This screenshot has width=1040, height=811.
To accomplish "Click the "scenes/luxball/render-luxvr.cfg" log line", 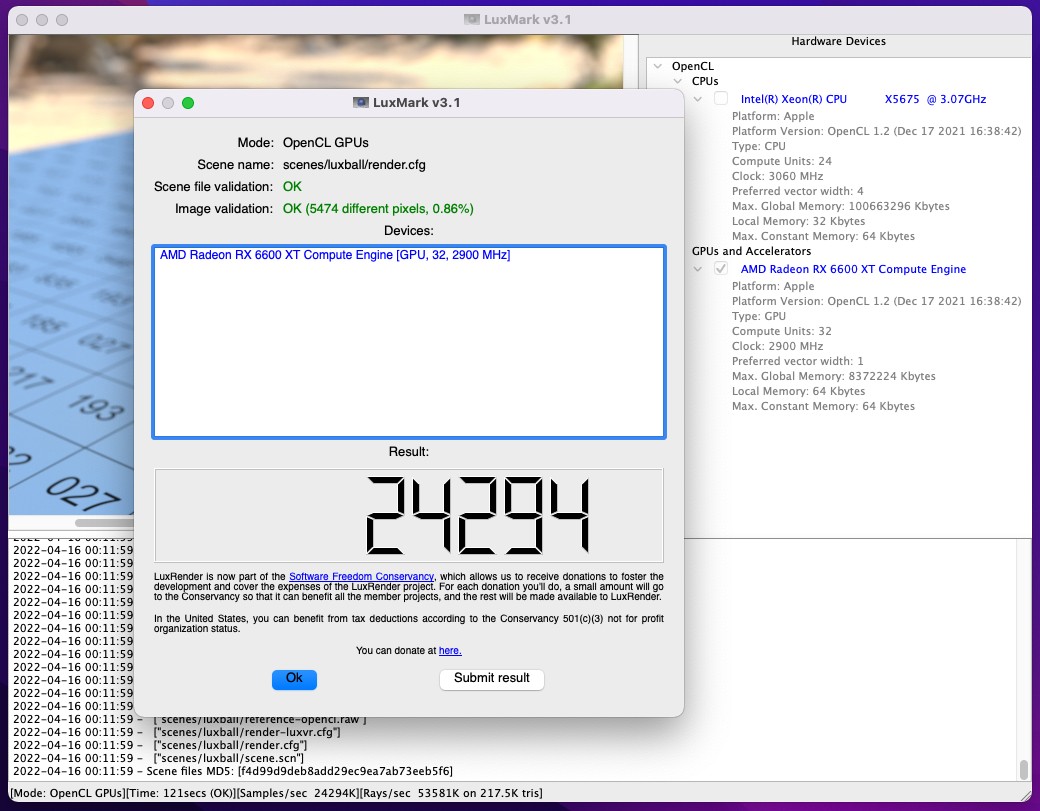I will coord(177,732).
